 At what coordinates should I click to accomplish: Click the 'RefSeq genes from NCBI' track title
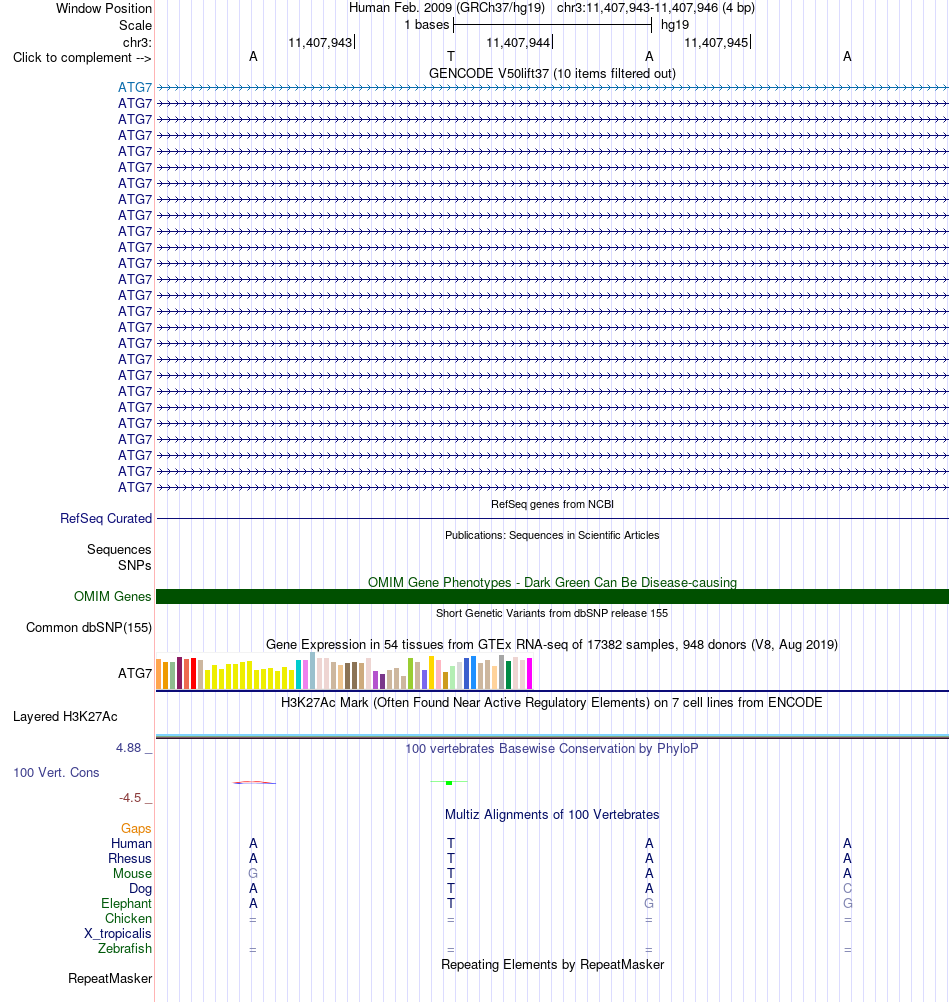point(552,504)
